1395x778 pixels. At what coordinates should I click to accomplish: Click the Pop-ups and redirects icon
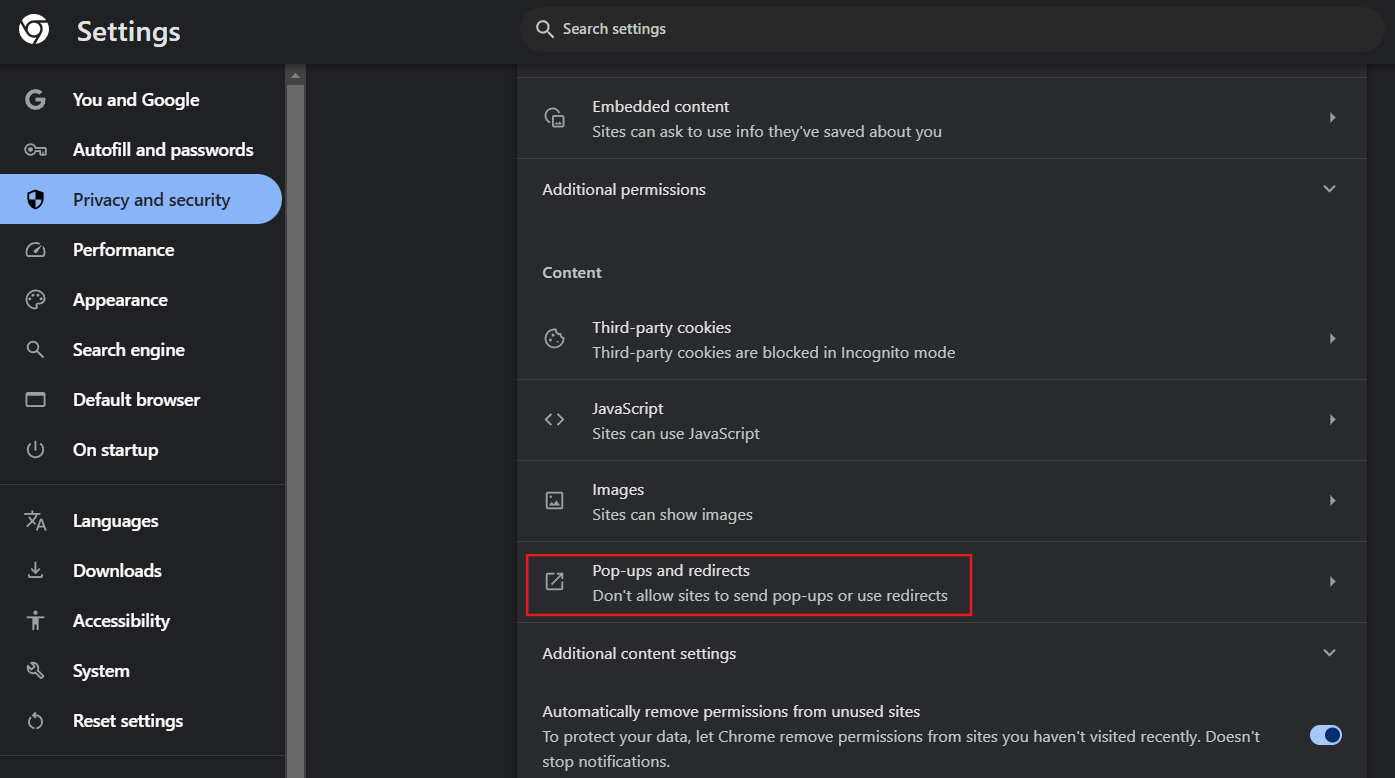(554, 582)
